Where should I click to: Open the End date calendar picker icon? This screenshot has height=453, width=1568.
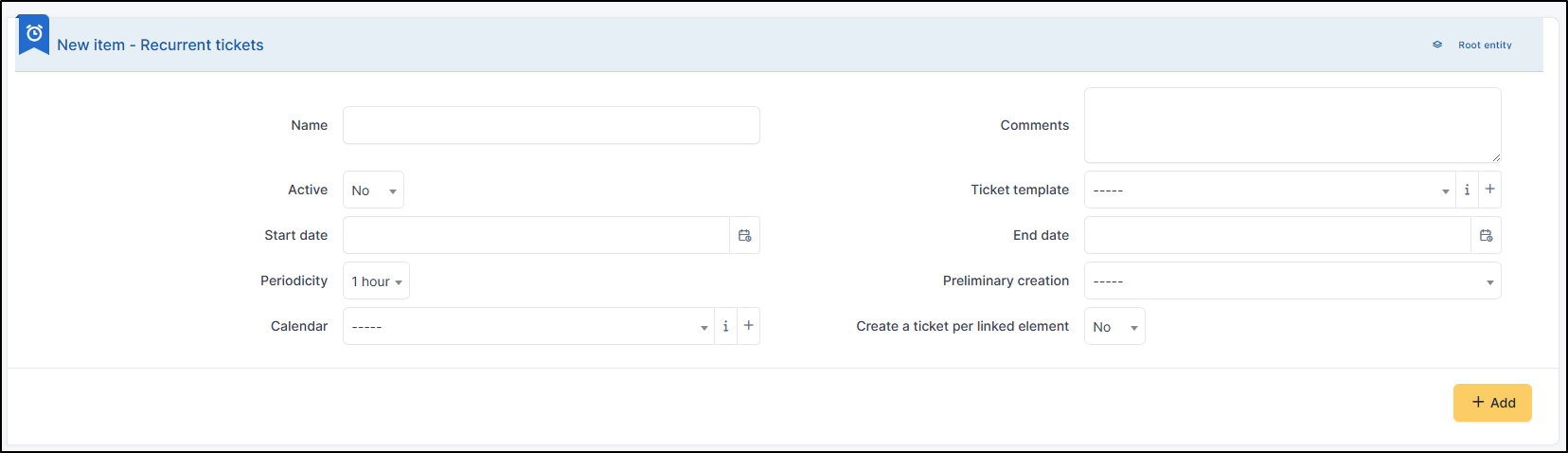coord(1486,235)
